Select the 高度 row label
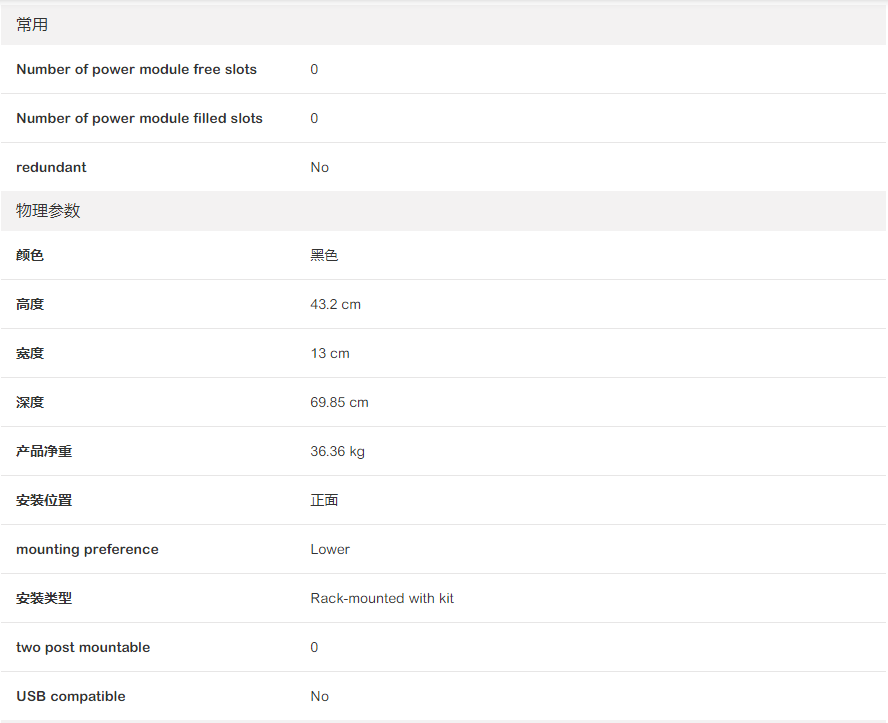Viewport: 888px width, 723px height. (x=30, y=304)
